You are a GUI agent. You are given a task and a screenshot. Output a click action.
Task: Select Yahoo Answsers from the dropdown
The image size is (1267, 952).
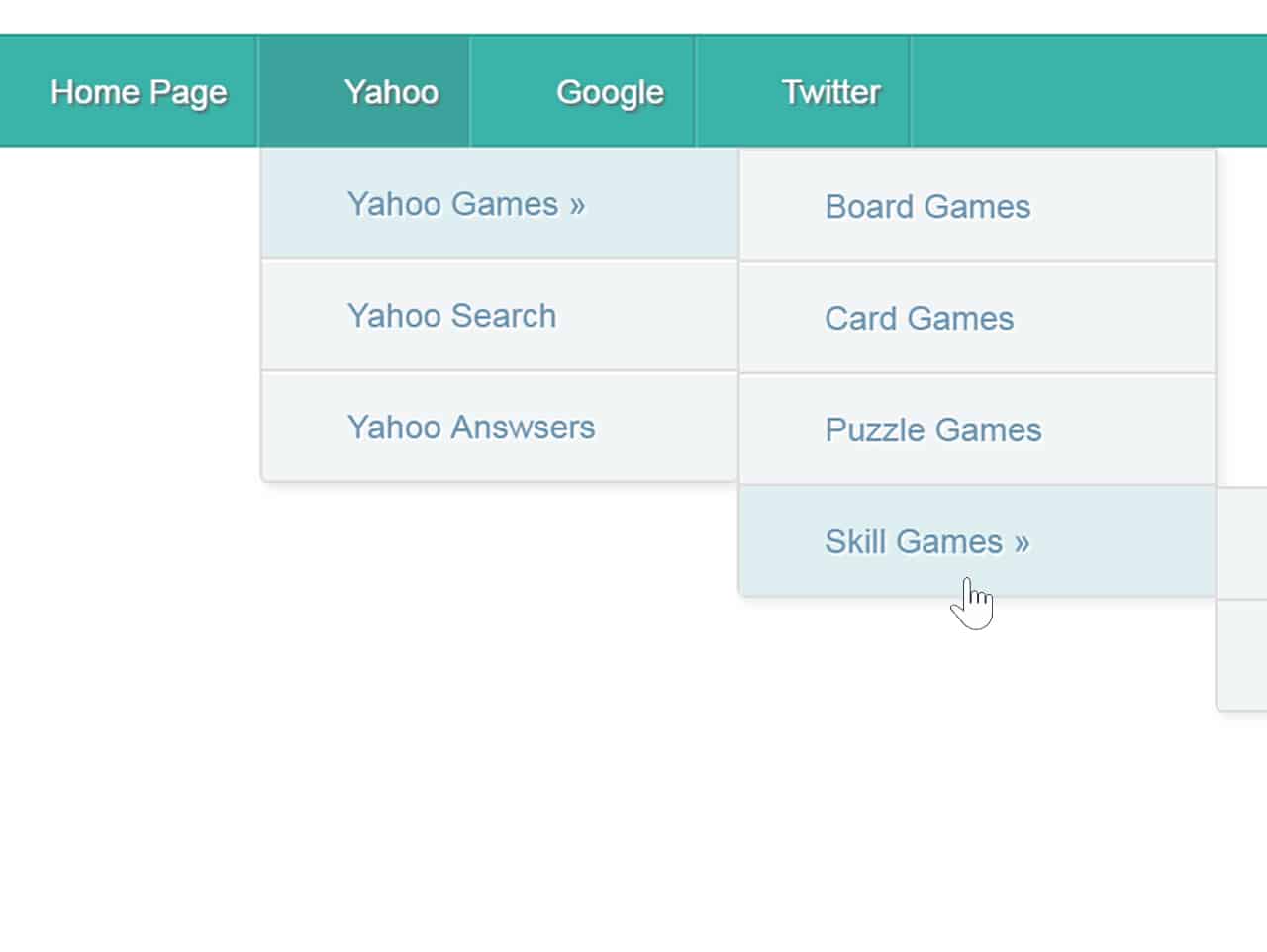coord(470,428)
